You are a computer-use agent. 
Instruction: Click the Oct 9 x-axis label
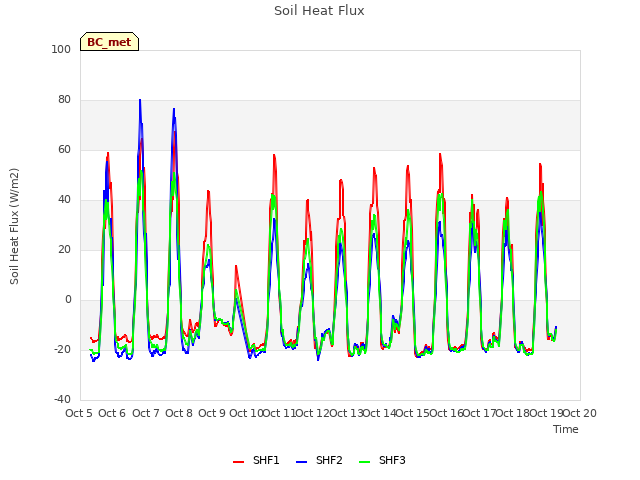pos(212,413)
